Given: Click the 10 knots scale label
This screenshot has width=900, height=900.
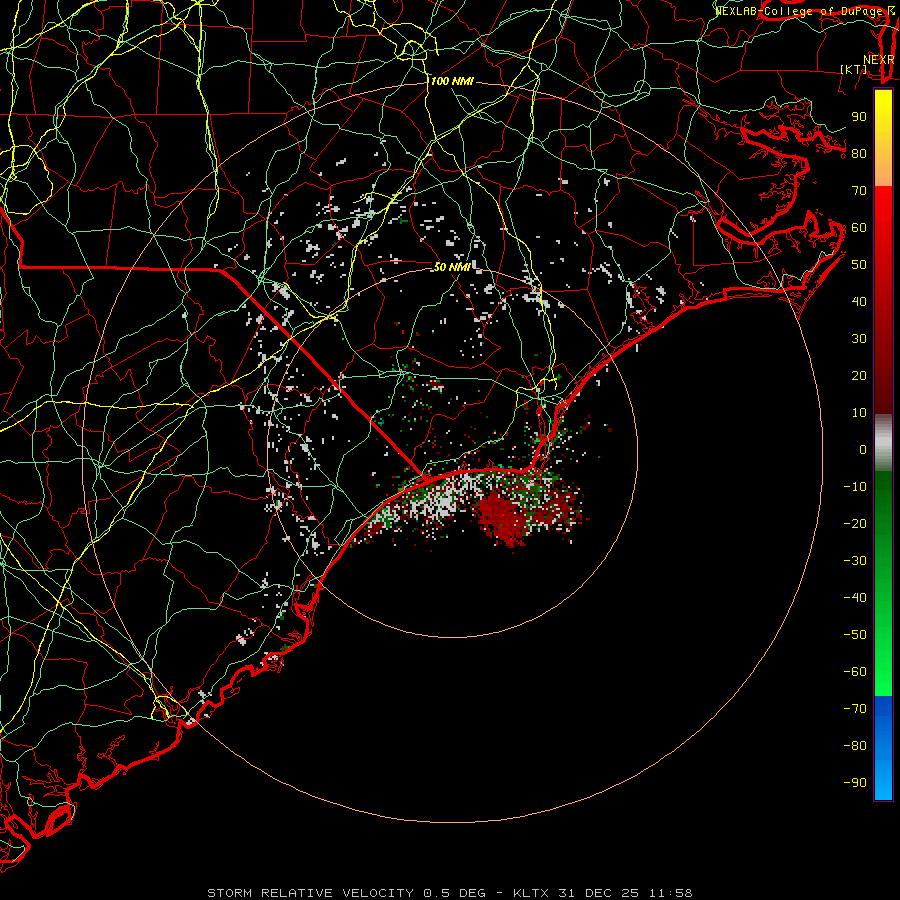Looking at the screenshot, I should [x=859, y=413].
